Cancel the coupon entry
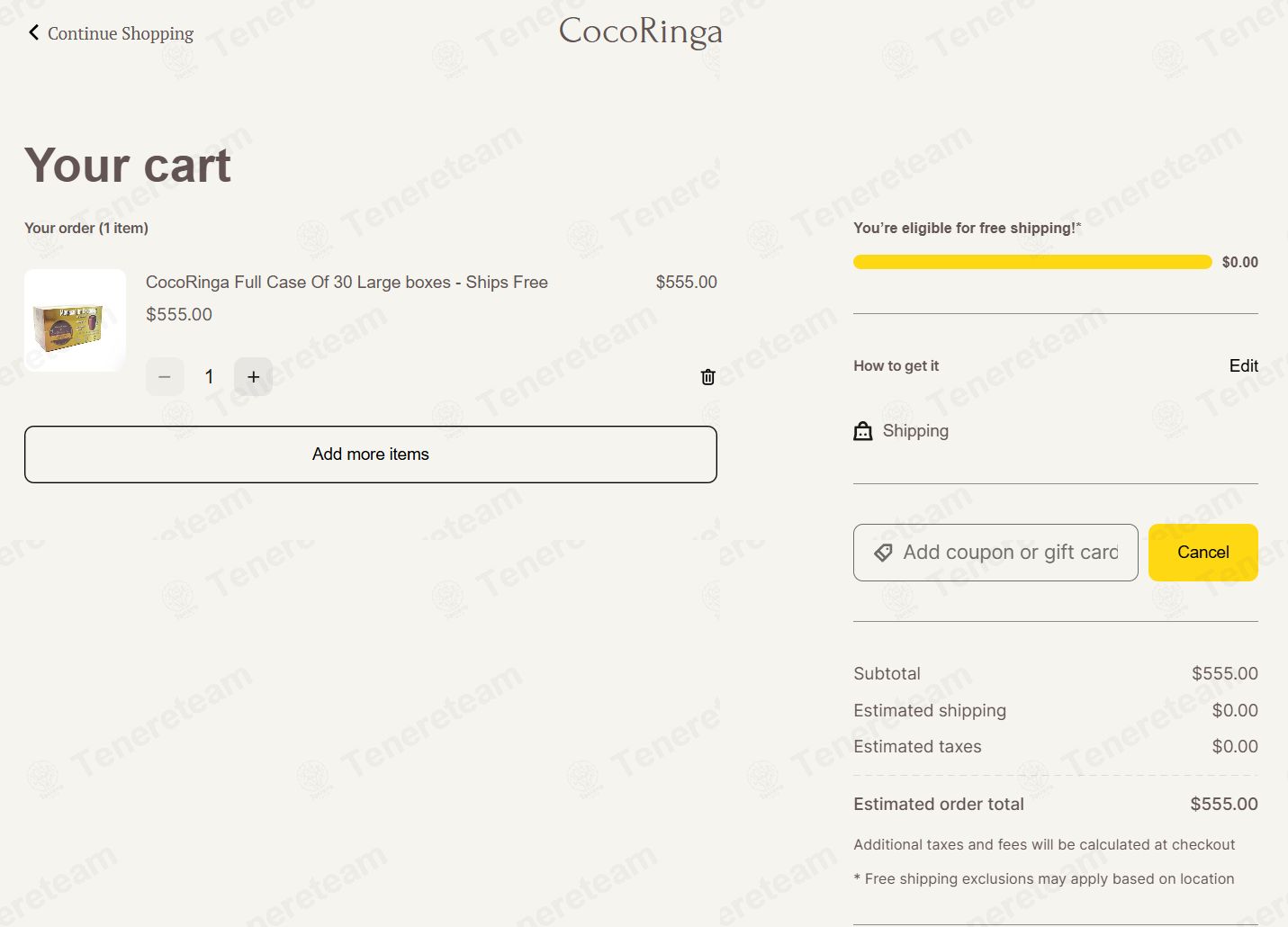Screen dimensions: 1288x927 point(1203,553)
